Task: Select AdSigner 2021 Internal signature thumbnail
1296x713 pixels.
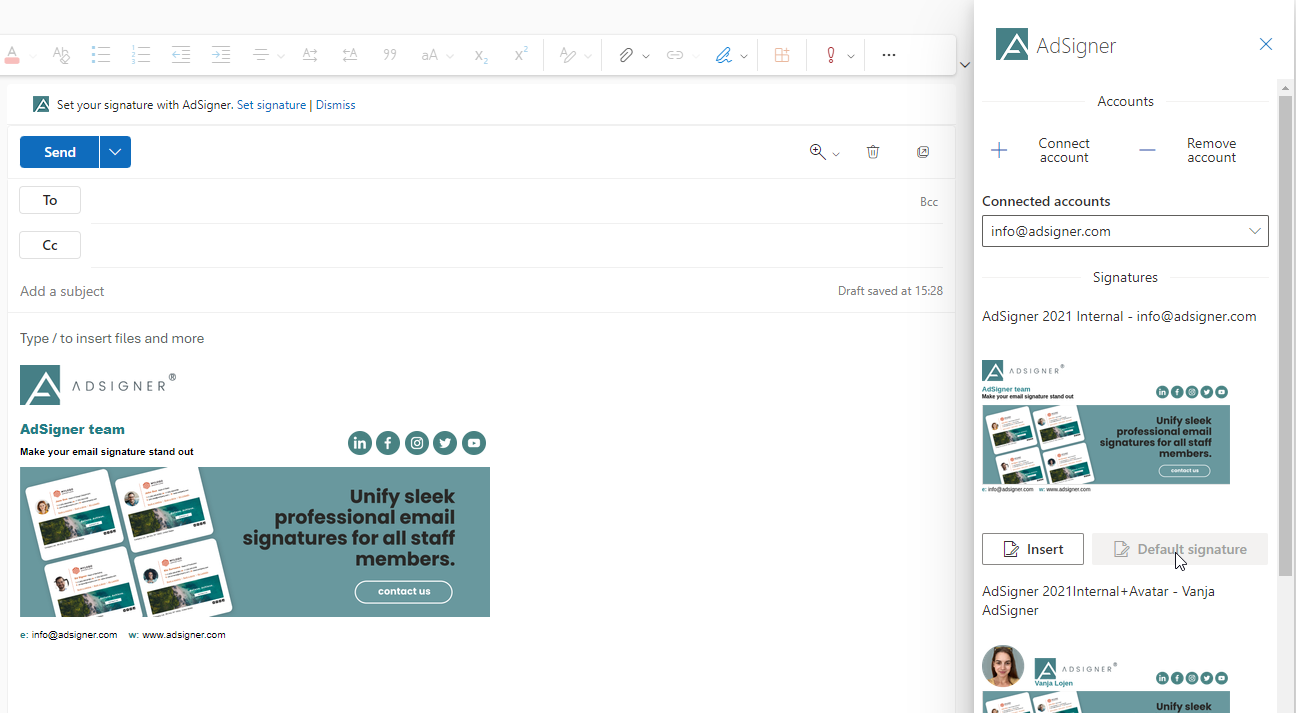Action: click(1106, 426)
